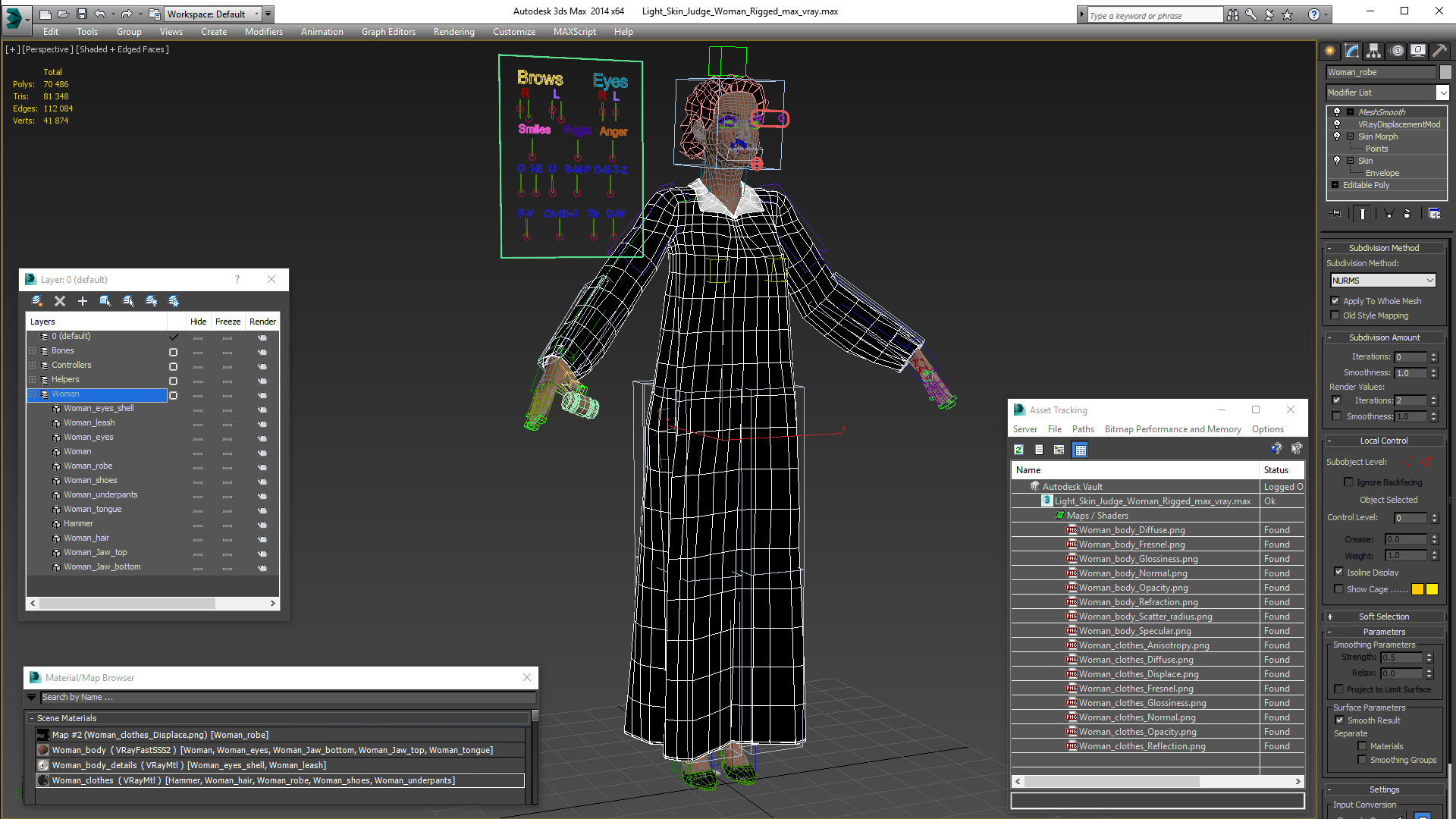
Task: Click the Undo arrow icon
Action: (99, 14)
